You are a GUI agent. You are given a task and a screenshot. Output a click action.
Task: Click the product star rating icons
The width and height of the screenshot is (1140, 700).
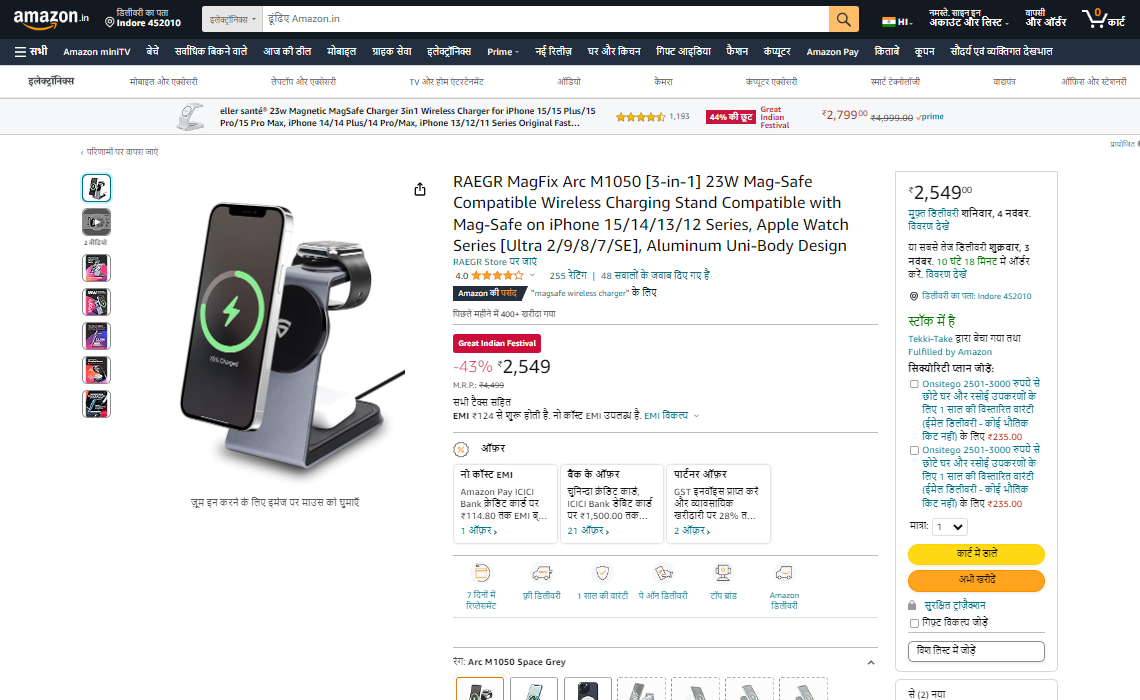pos(497,275)
